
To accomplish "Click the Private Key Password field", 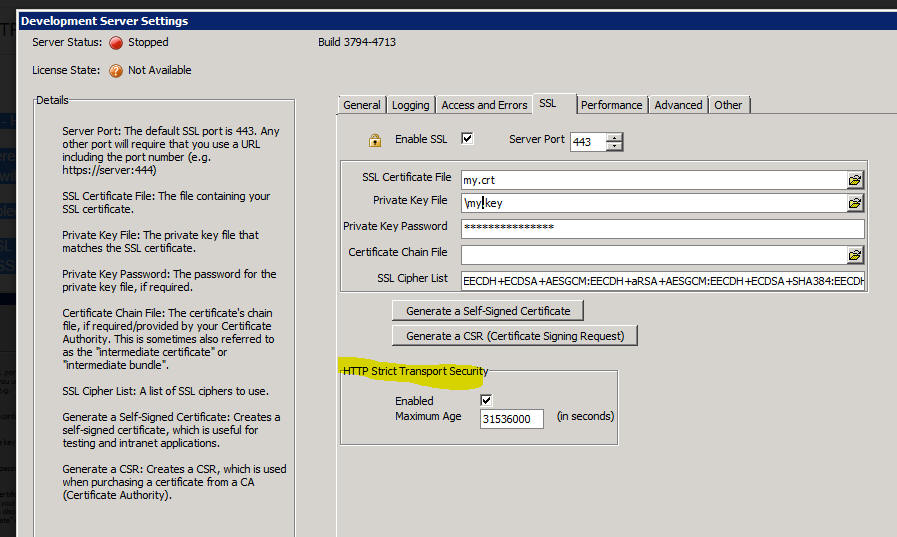I will pos(662,229).
